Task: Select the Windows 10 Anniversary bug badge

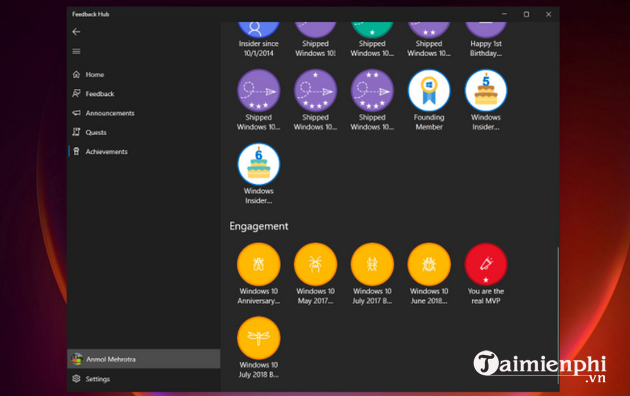Action: (259, 264)
